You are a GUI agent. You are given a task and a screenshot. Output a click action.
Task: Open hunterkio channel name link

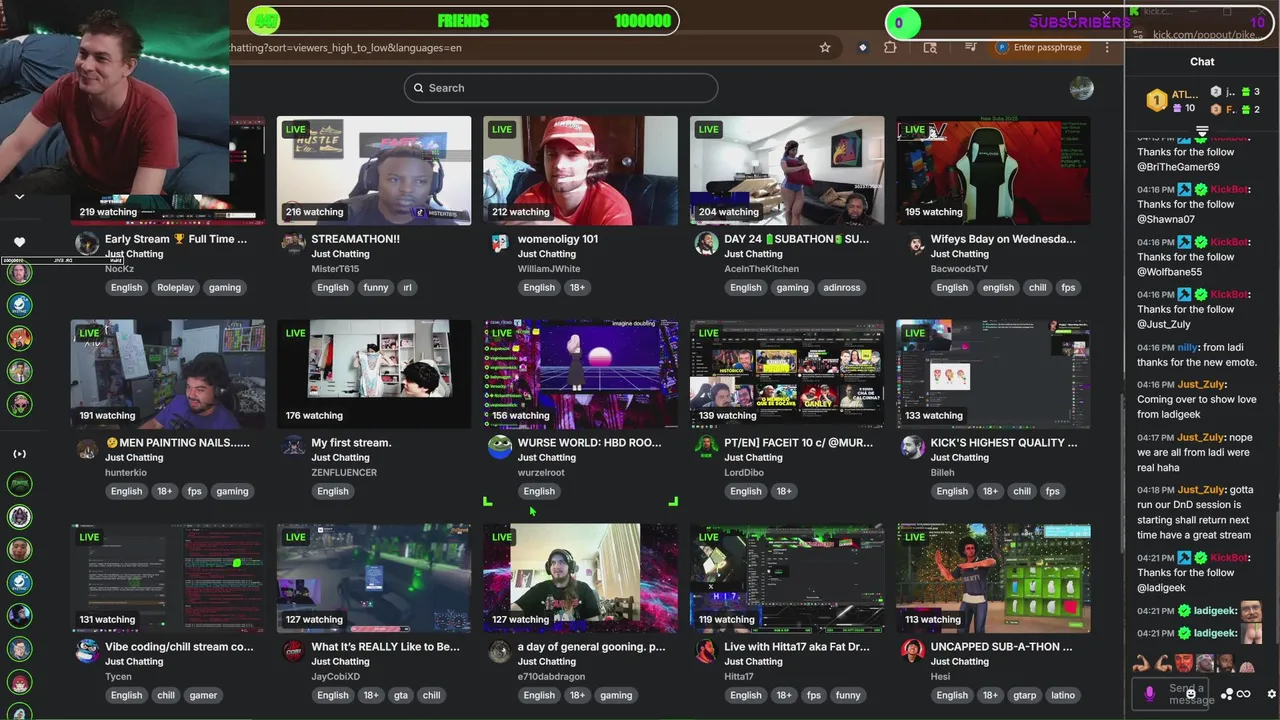126,472
